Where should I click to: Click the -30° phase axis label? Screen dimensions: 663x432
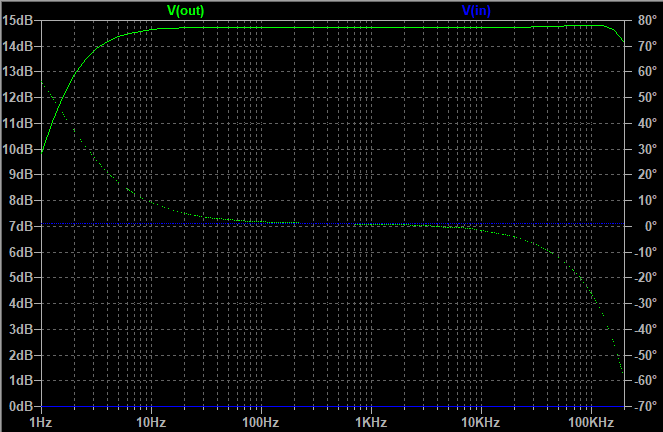[645, 303]
